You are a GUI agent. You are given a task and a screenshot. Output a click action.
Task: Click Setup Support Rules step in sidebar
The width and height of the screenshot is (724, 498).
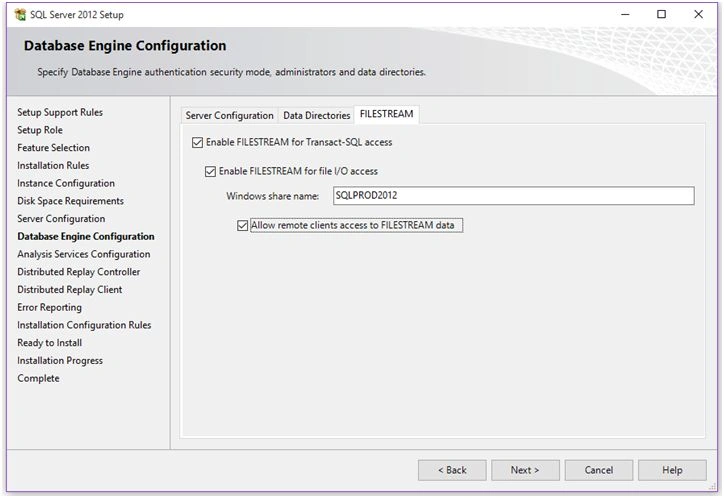pos(60,113)
